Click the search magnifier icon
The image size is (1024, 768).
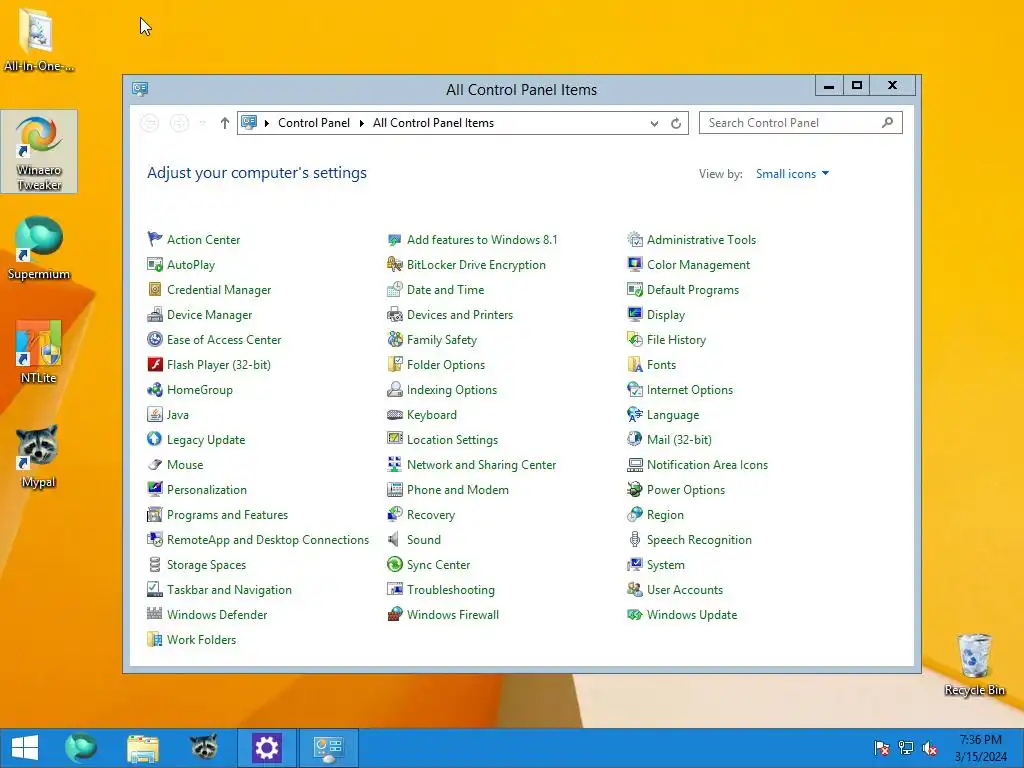point(887,123)
